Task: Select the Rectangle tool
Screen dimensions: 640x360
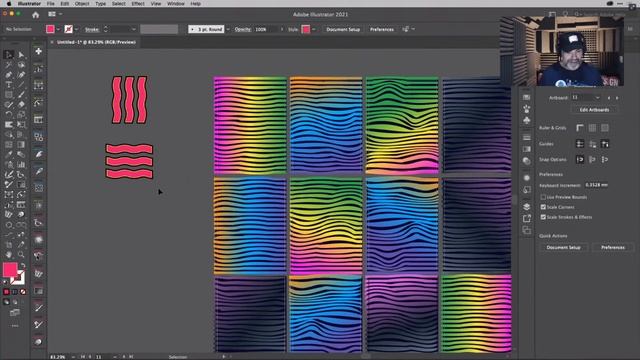Action: tap(9, 94)
